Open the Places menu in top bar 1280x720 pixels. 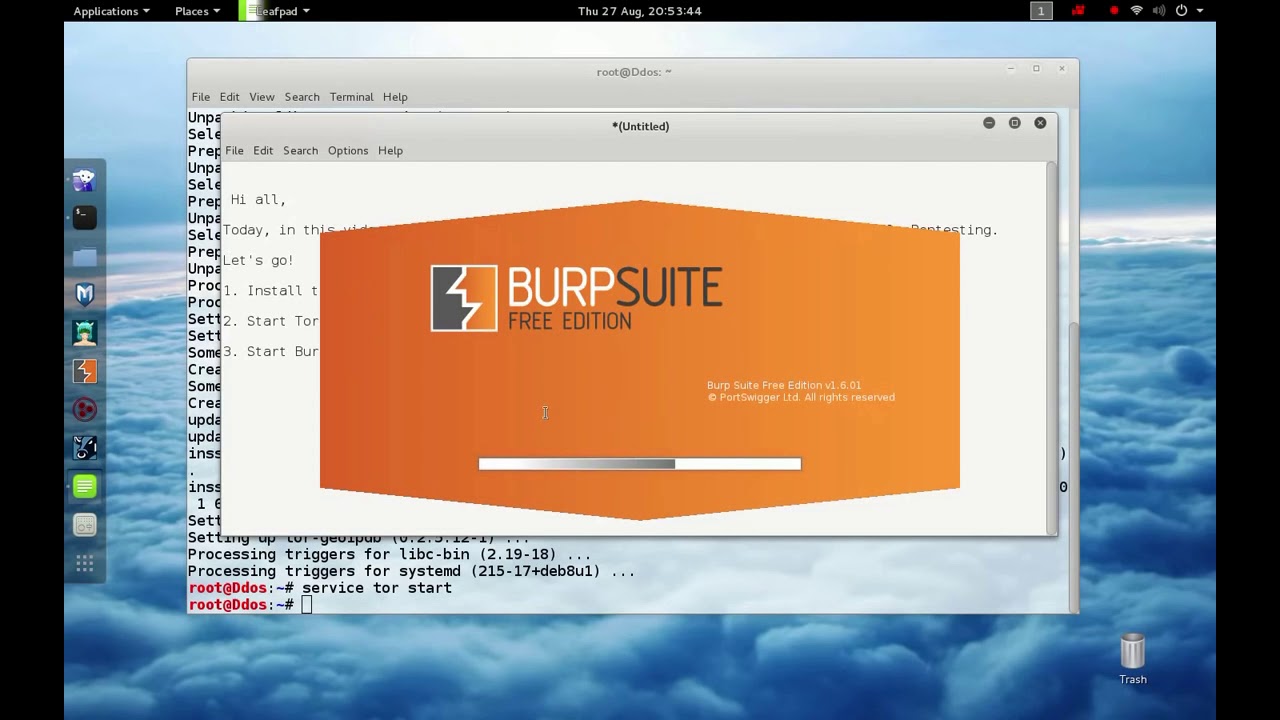click(197, 11)
